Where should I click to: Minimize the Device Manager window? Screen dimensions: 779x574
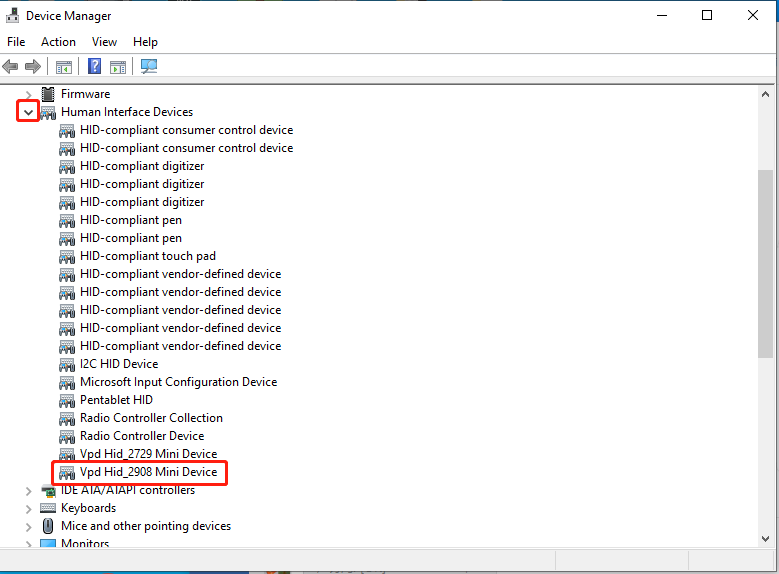(x=662, y=15)
